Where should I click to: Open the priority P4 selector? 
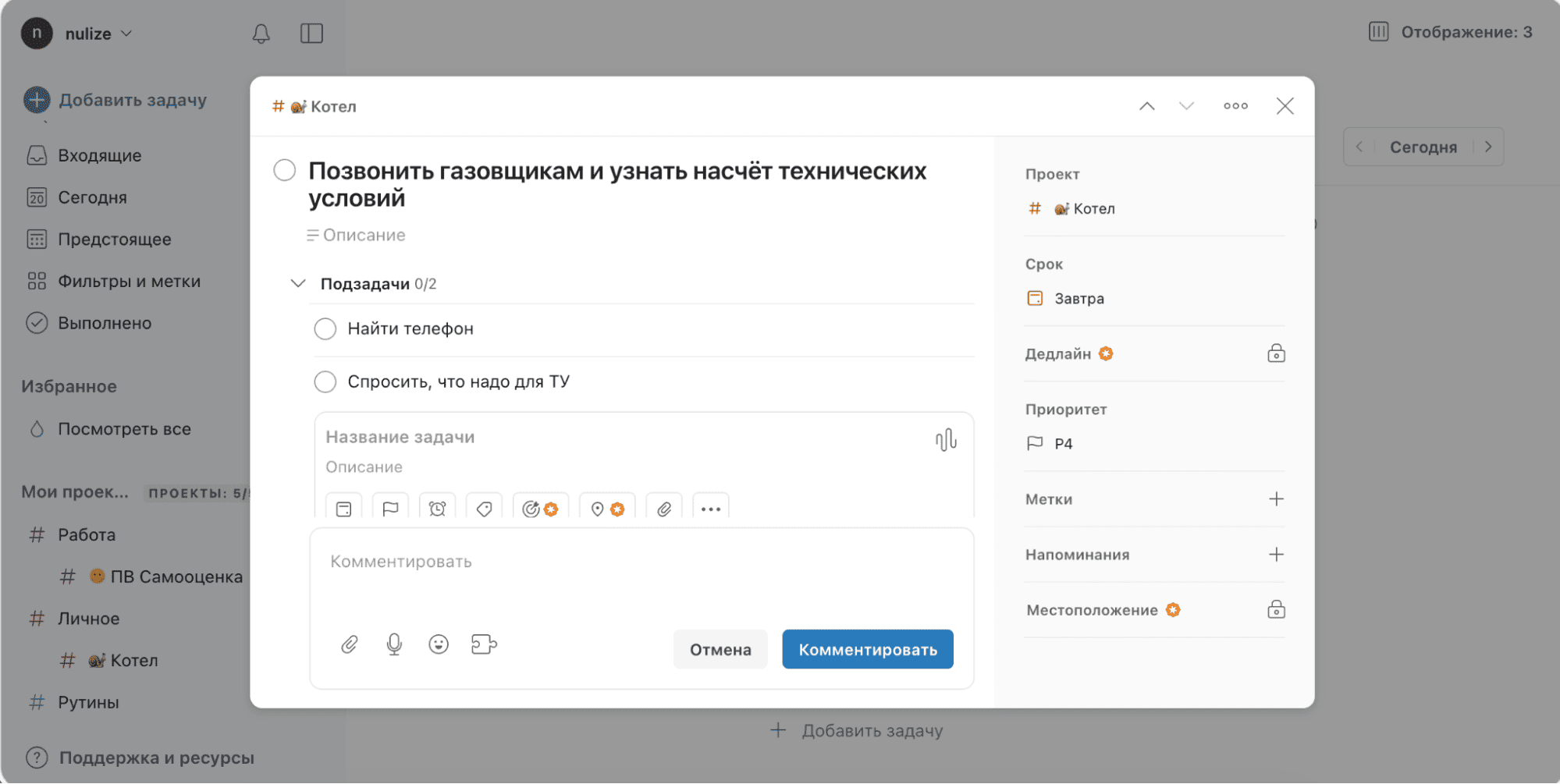1063,444
